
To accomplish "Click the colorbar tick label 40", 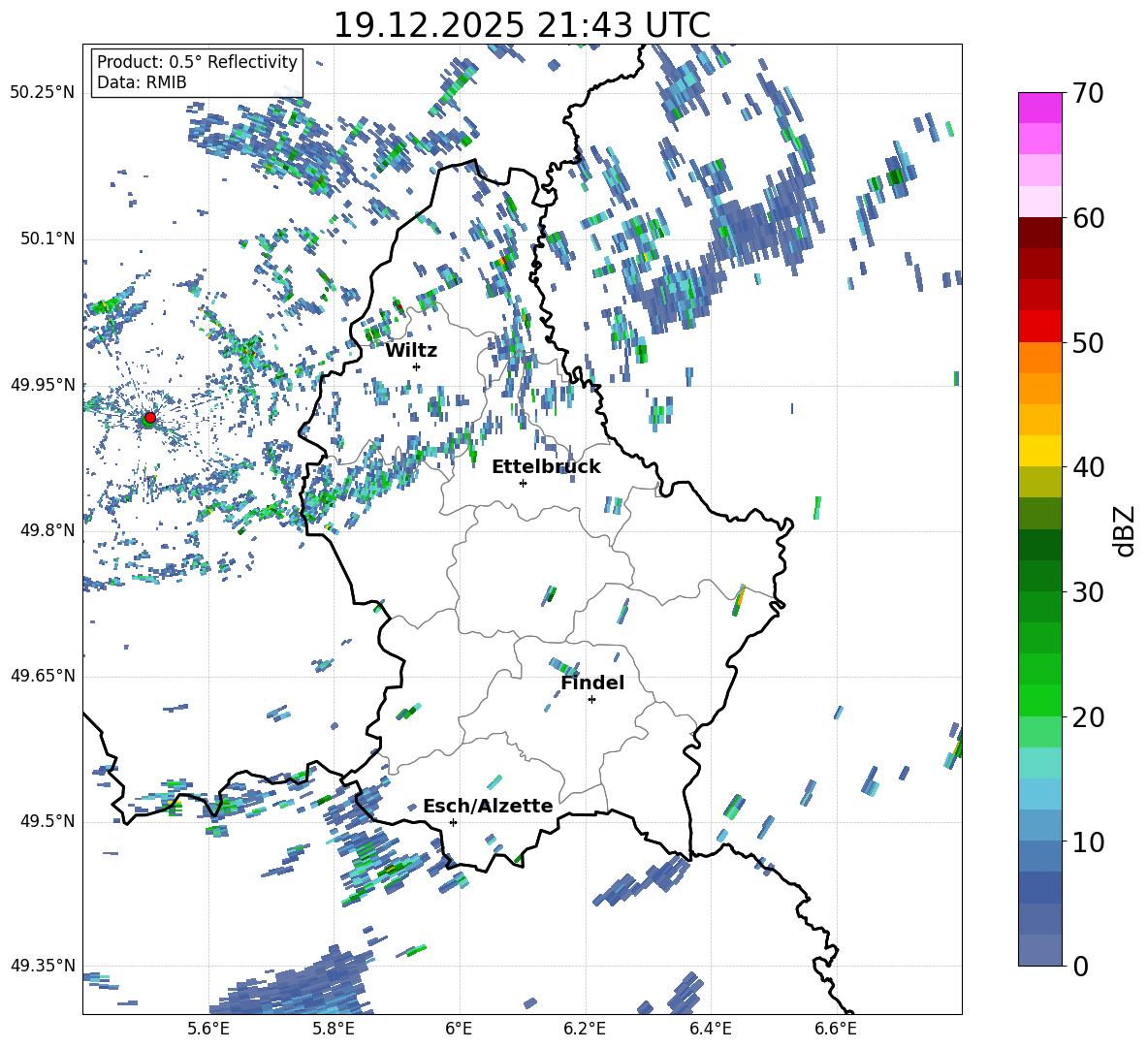I will click(1088, 467).
